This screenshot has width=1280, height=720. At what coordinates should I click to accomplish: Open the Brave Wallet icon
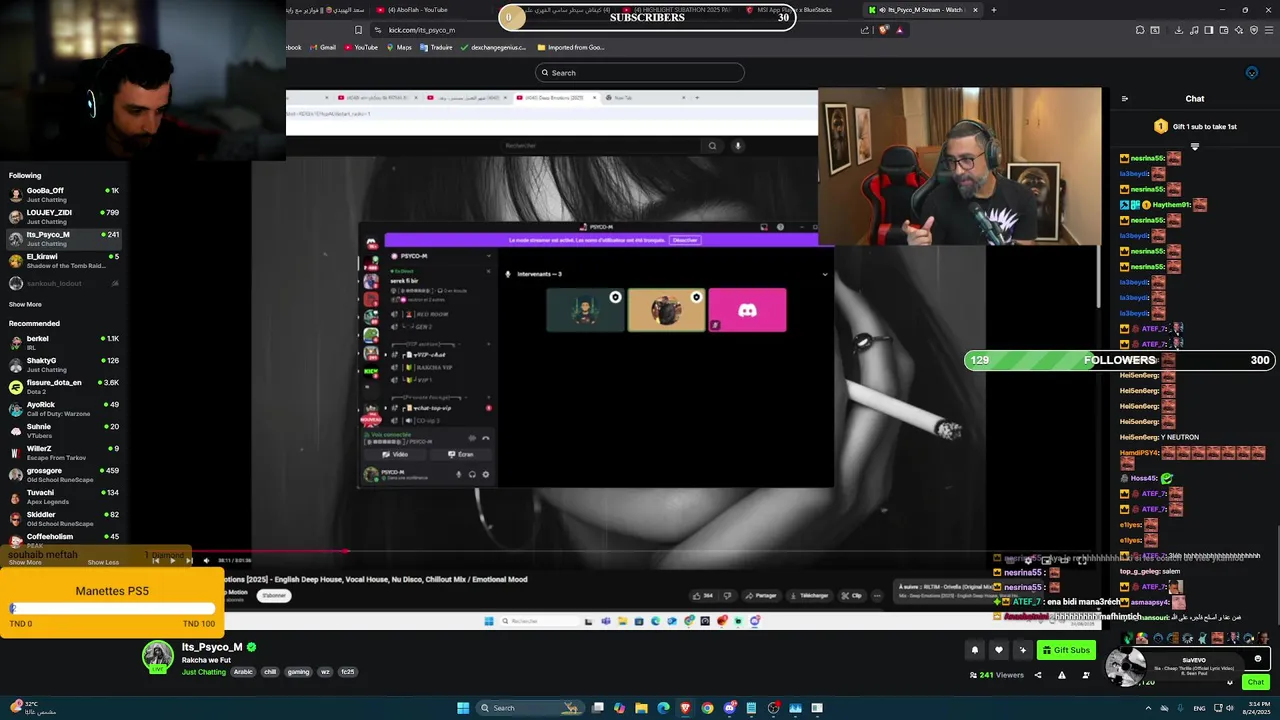pyautogui.click(x=1224, y=30)
